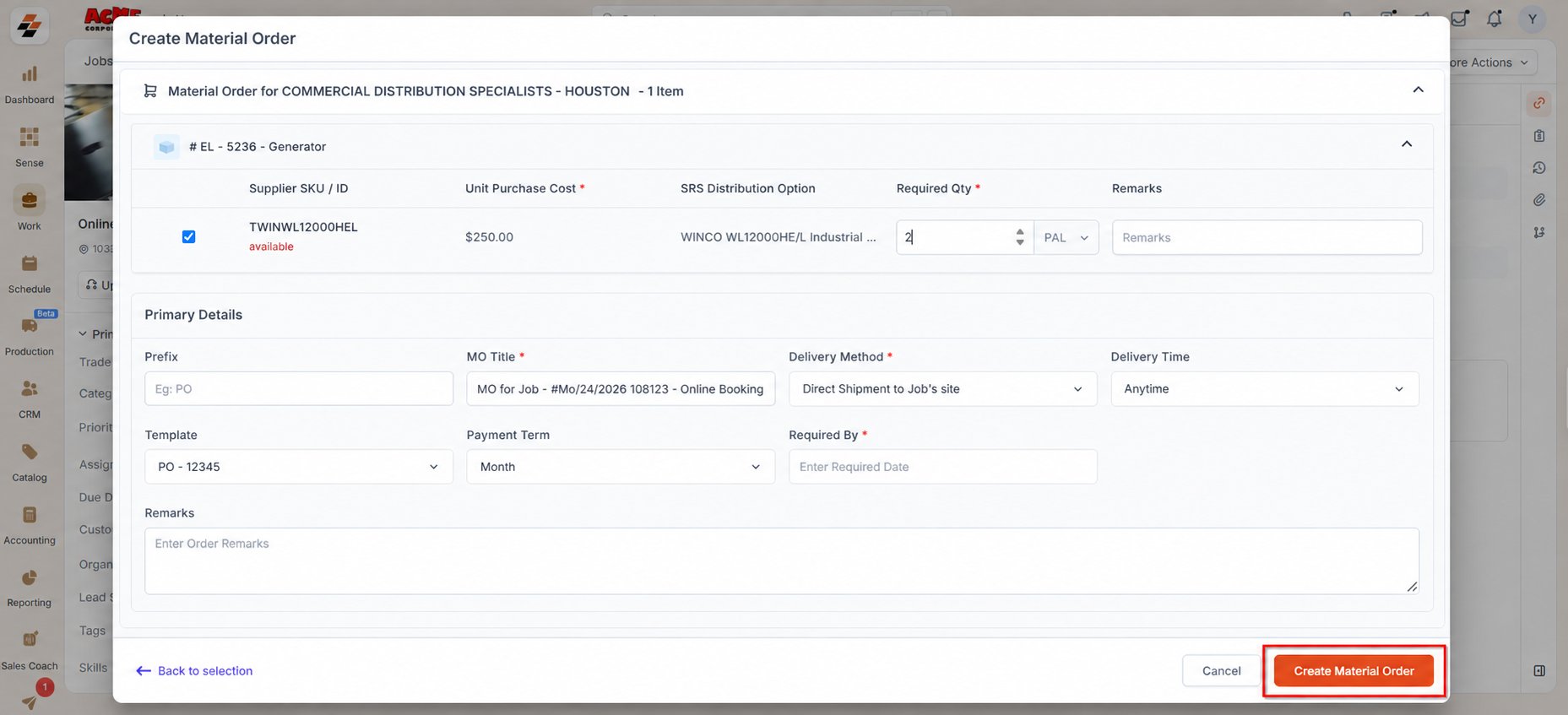Click the app logo icon
This screenshot has height=715, width=1568.
30,26
